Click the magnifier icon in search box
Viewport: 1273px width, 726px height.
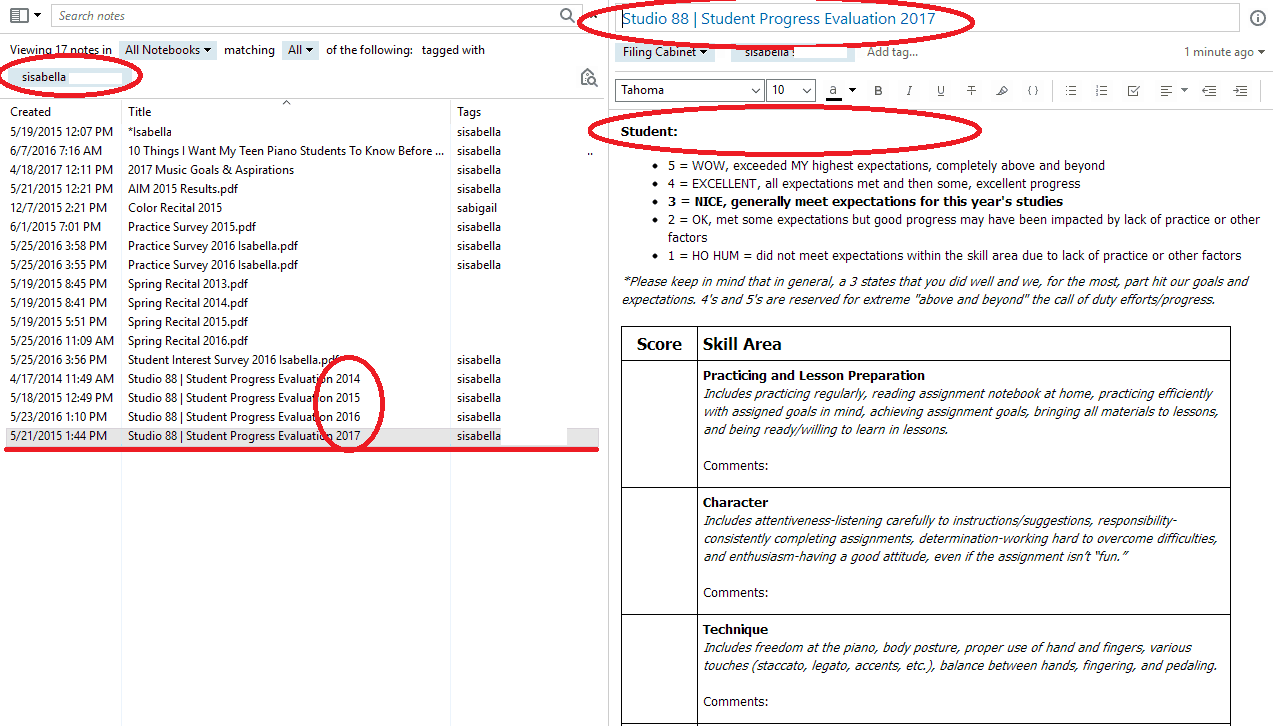click(x=567, y=16)
